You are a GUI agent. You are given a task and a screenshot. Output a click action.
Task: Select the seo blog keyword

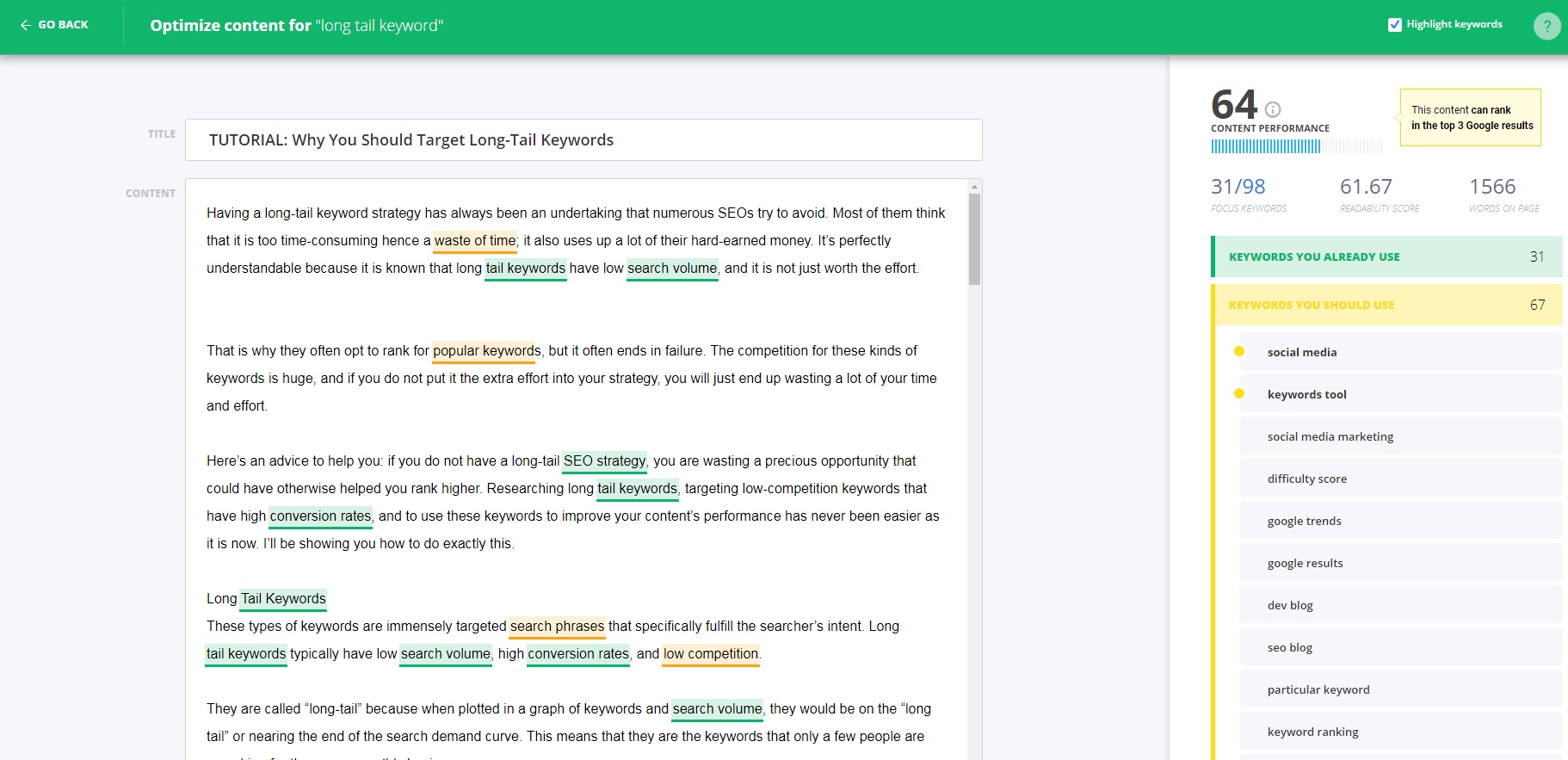pos(1289,647)
